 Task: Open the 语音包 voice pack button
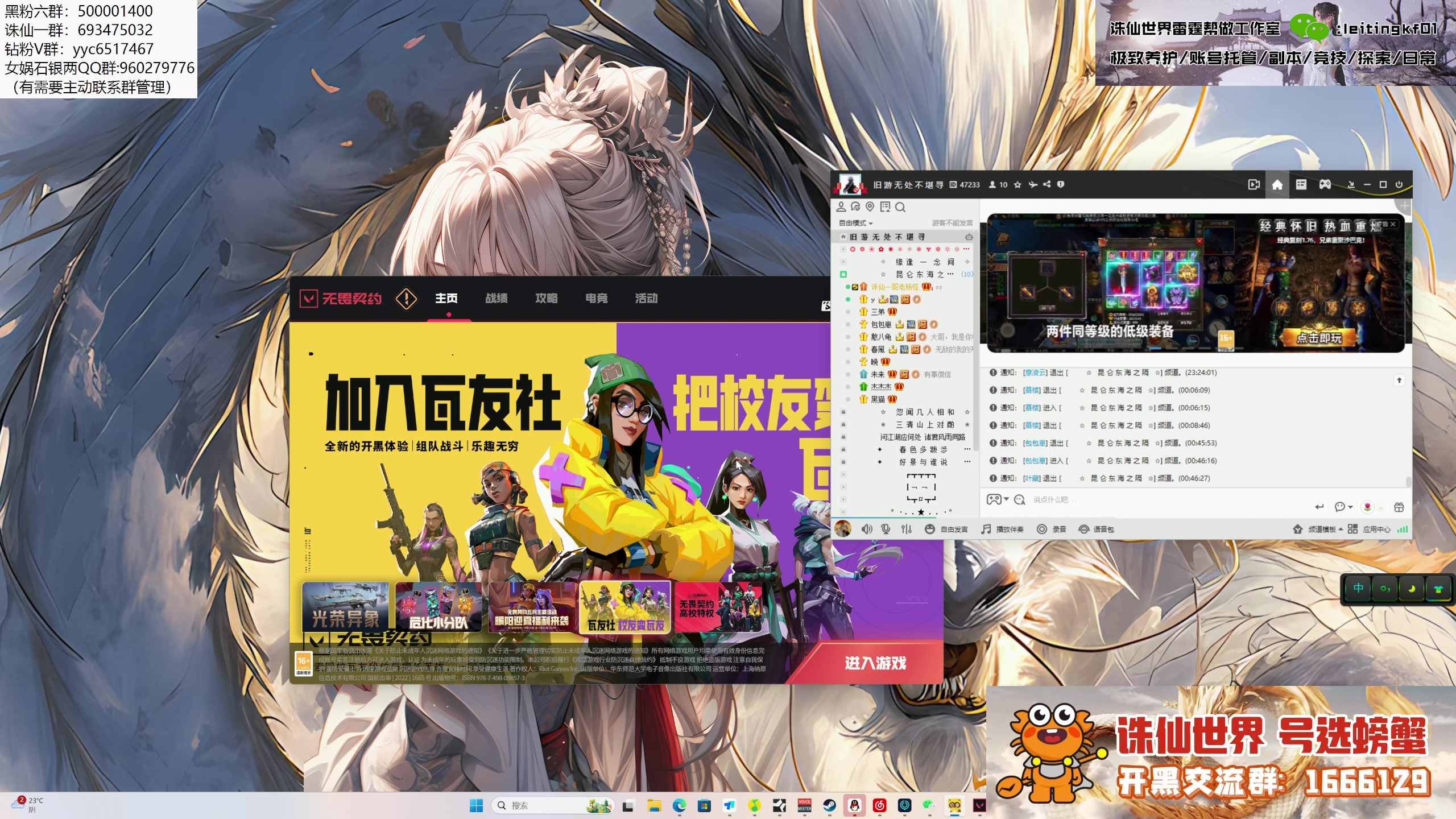[x=1096, y=530]
